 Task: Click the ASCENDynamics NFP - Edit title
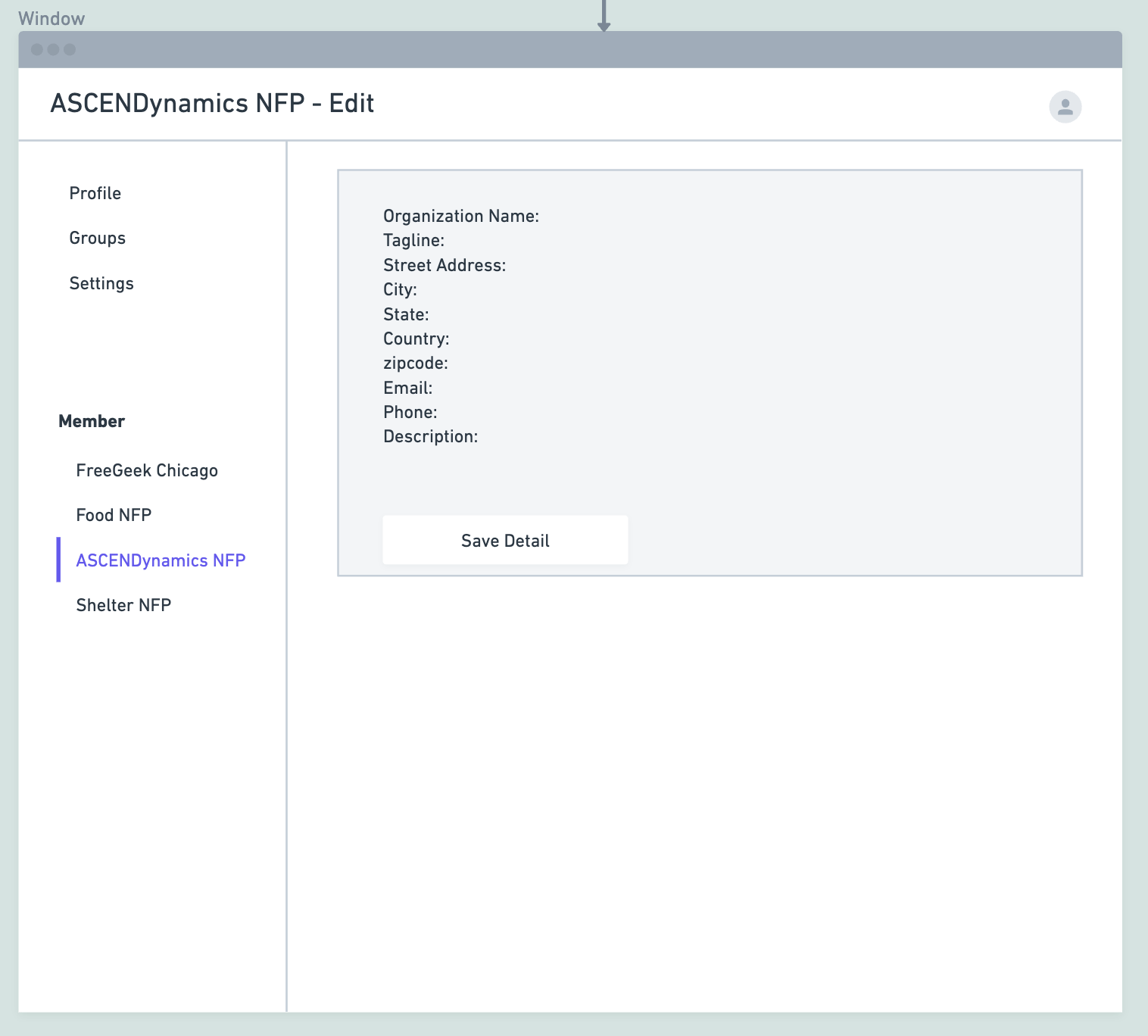(212, 103)
